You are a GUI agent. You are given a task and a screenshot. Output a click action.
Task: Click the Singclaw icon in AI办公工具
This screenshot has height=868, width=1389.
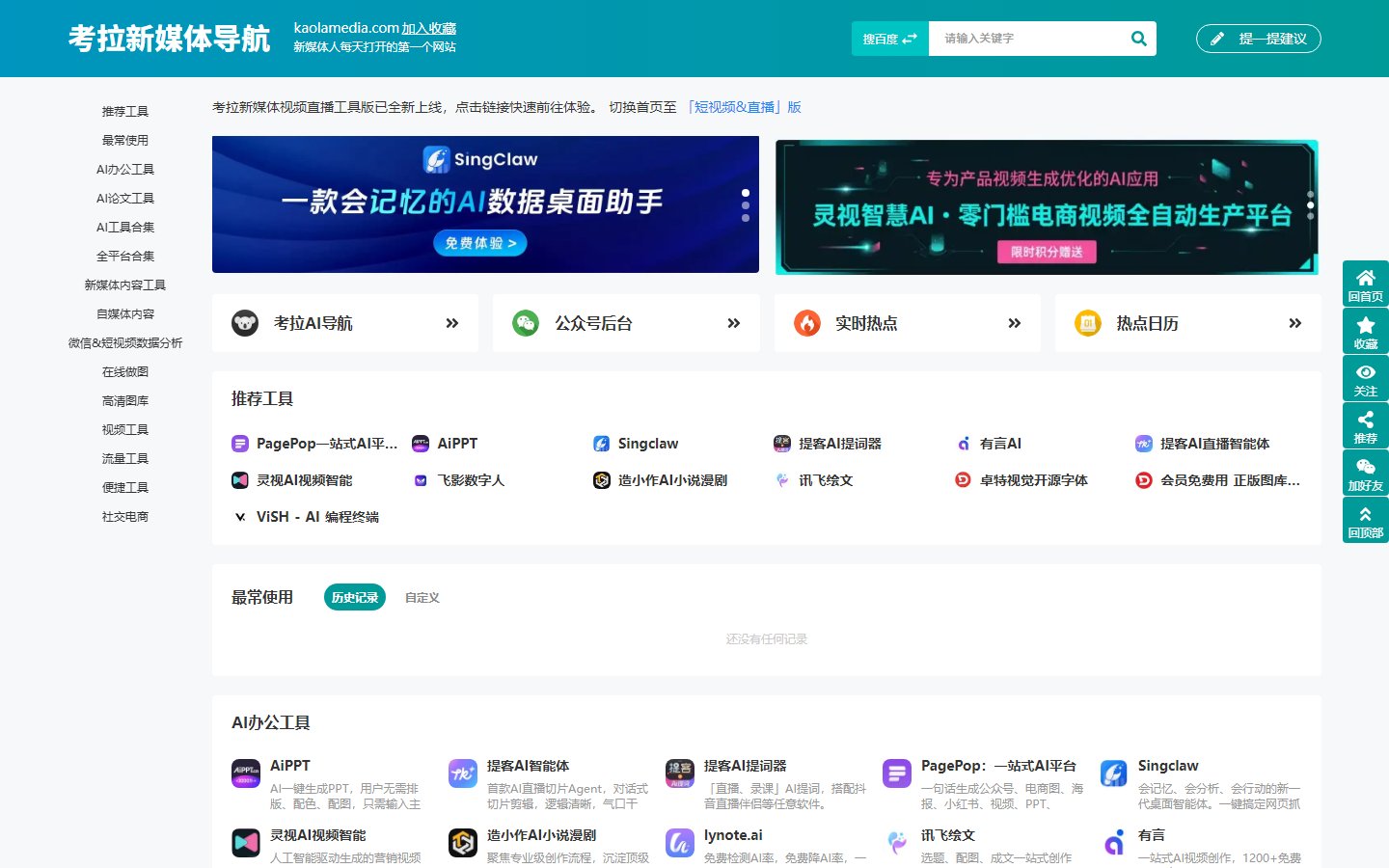(x=1114, y=773)
